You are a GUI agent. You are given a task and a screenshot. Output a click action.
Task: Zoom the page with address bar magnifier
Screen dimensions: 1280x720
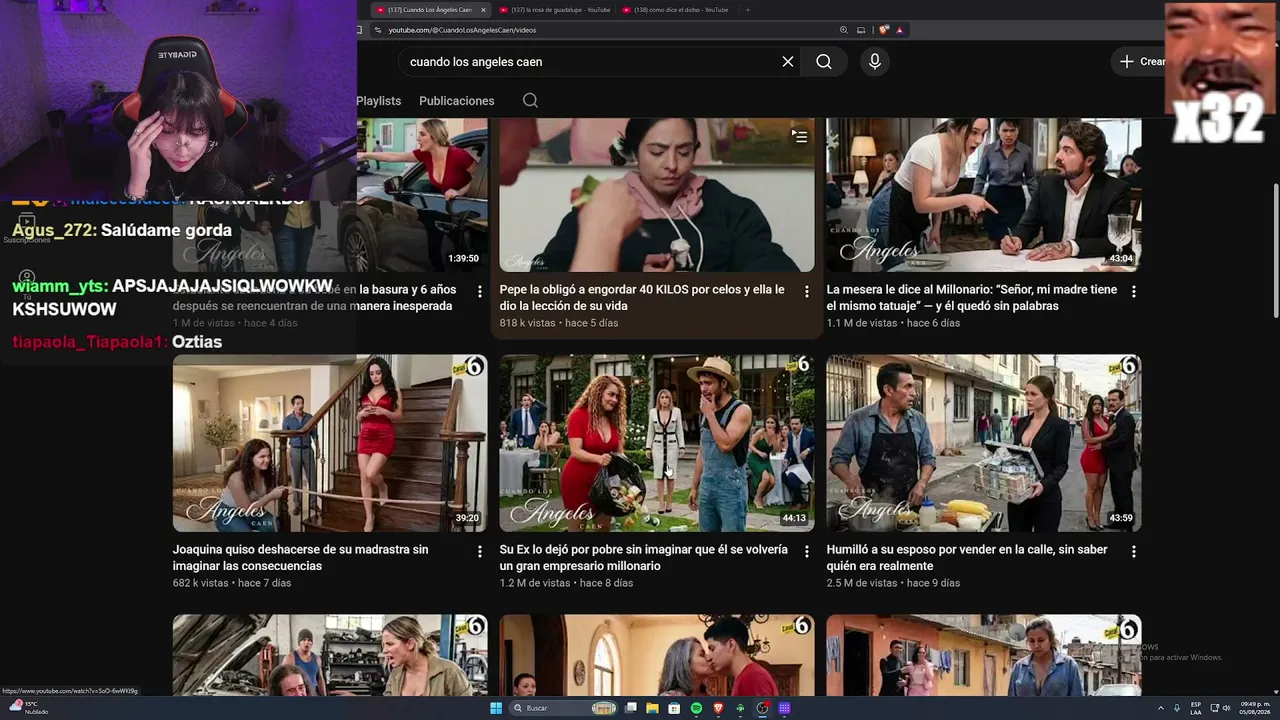pyautogui.click(x=844, y=30)
